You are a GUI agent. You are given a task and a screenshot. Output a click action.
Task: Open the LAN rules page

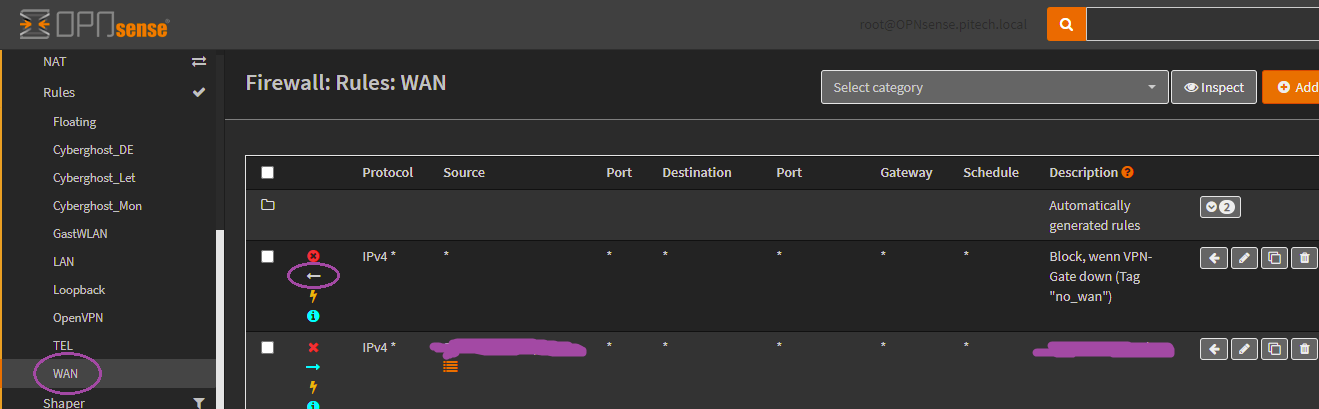[x=64, y=261]
